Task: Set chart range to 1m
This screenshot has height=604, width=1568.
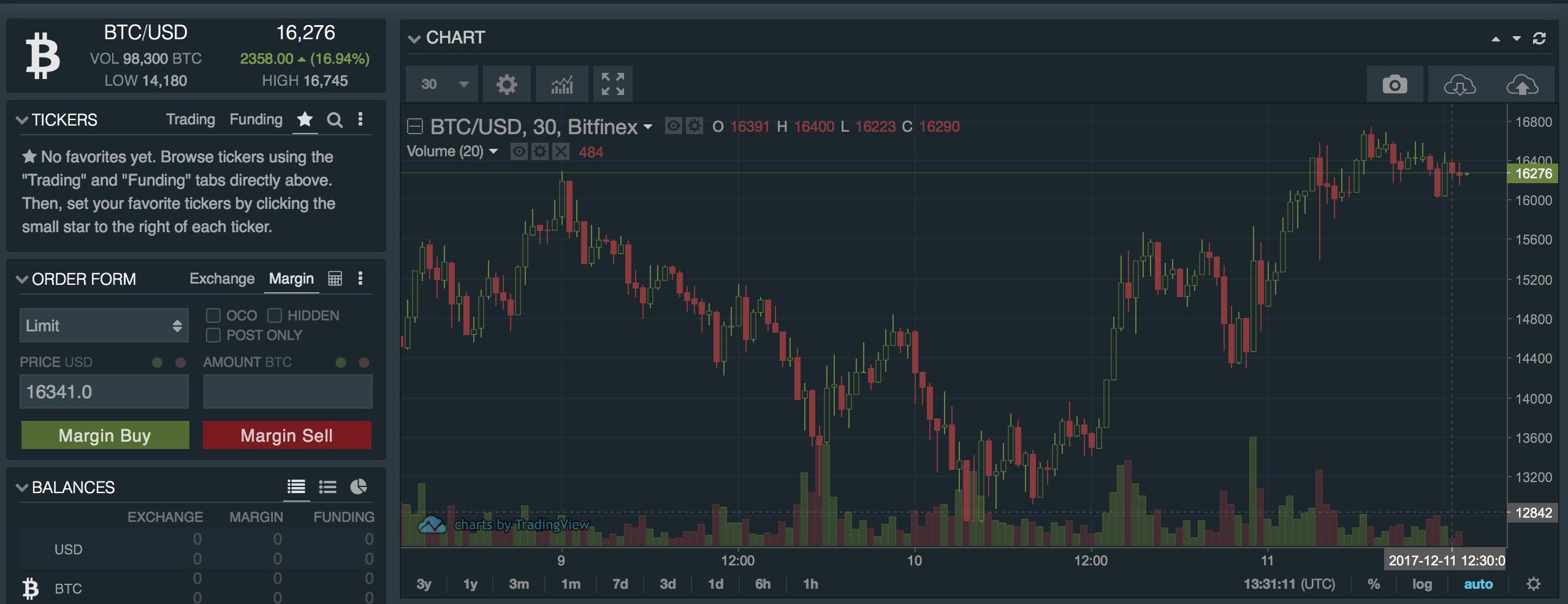Action: (571, 584)
